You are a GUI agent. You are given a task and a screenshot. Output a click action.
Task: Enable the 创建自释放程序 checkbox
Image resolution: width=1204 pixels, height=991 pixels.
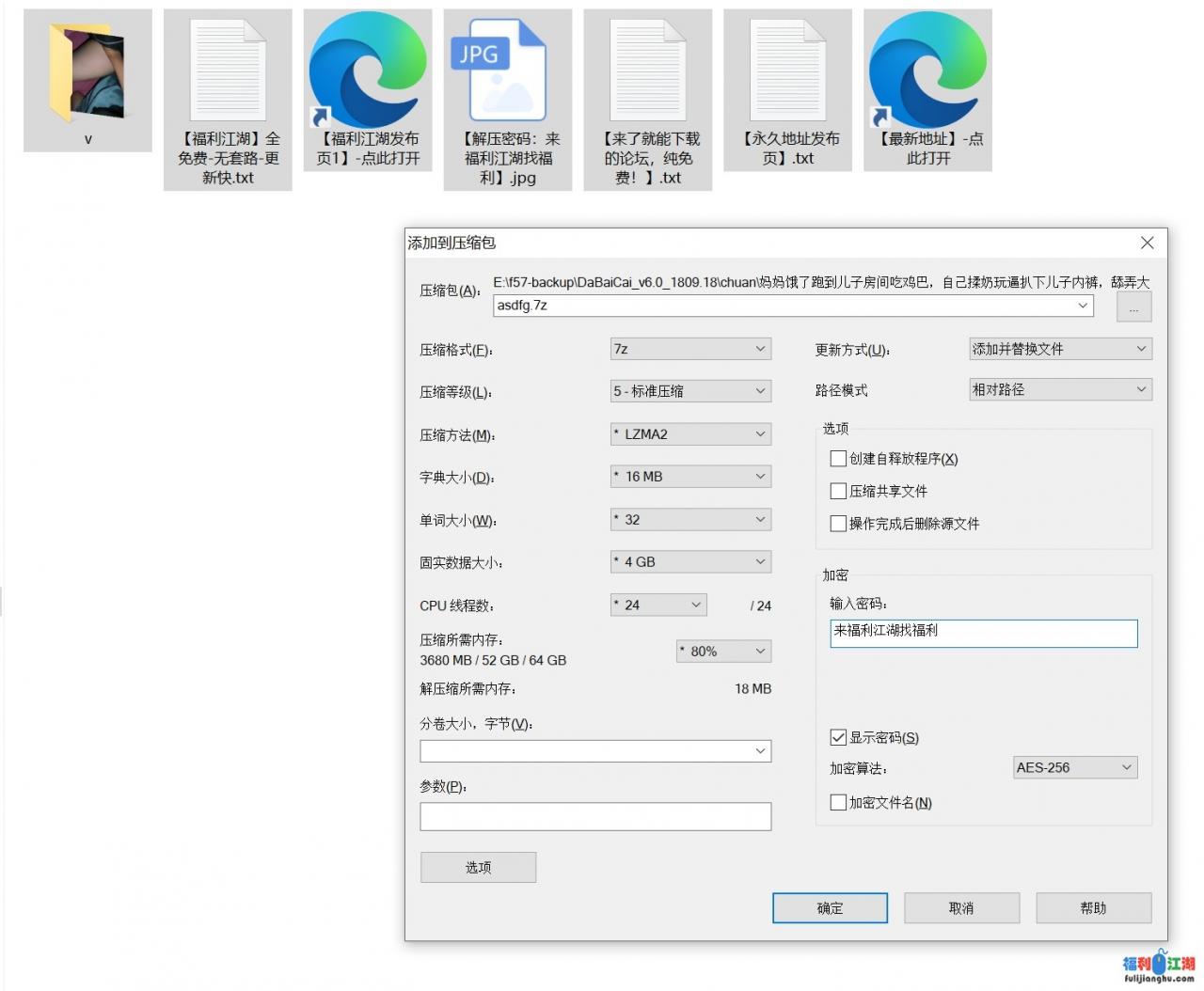tap(838, 459)
